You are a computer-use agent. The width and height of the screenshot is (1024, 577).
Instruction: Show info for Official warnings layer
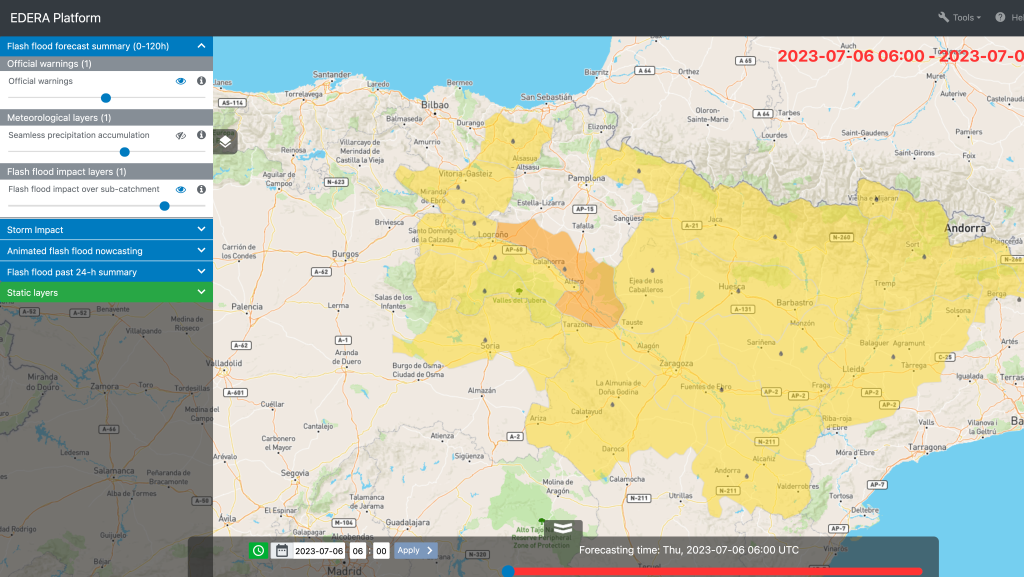[x=201, y=81]
